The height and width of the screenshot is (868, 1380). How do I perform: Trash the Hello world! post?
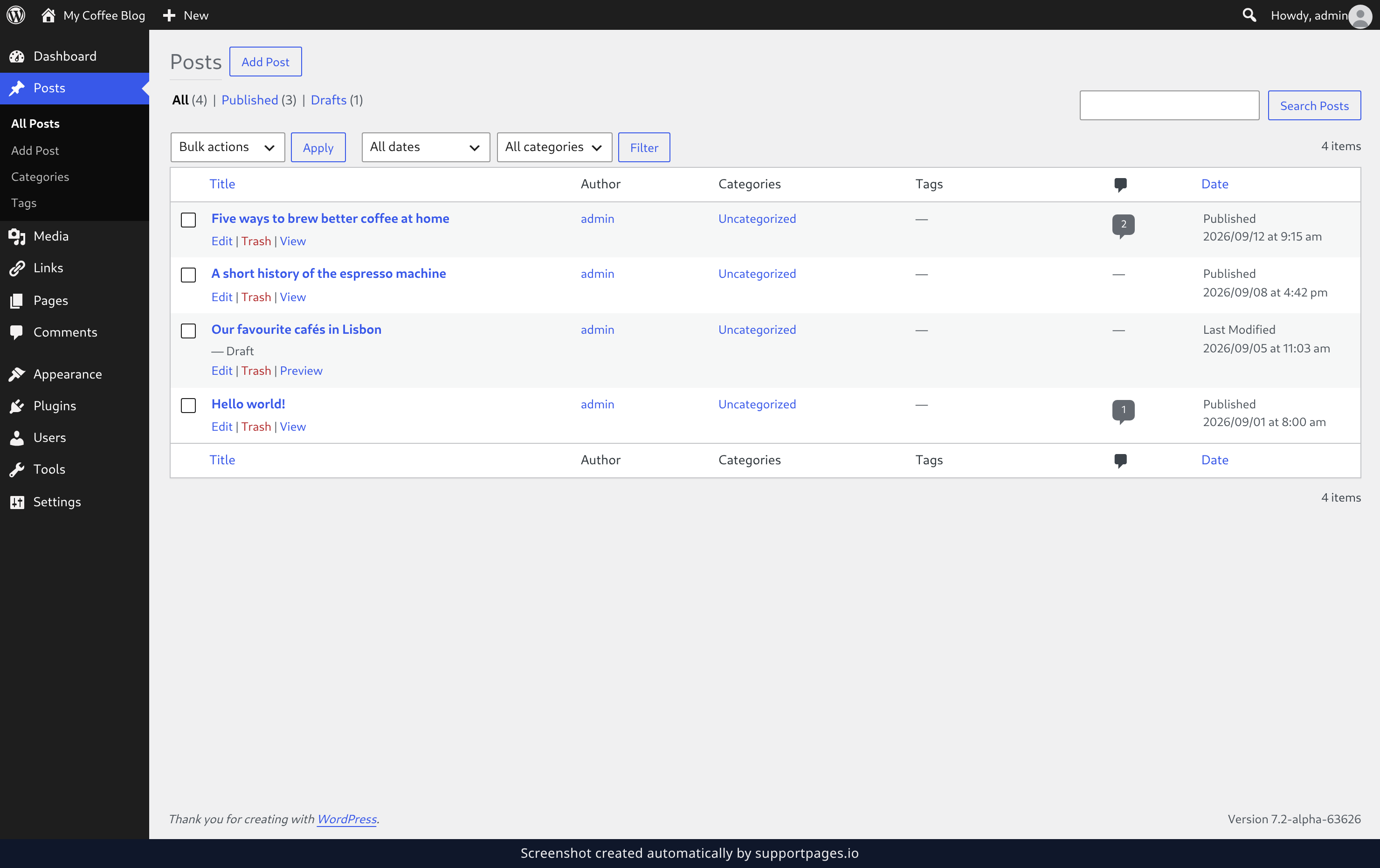point(255,427)
